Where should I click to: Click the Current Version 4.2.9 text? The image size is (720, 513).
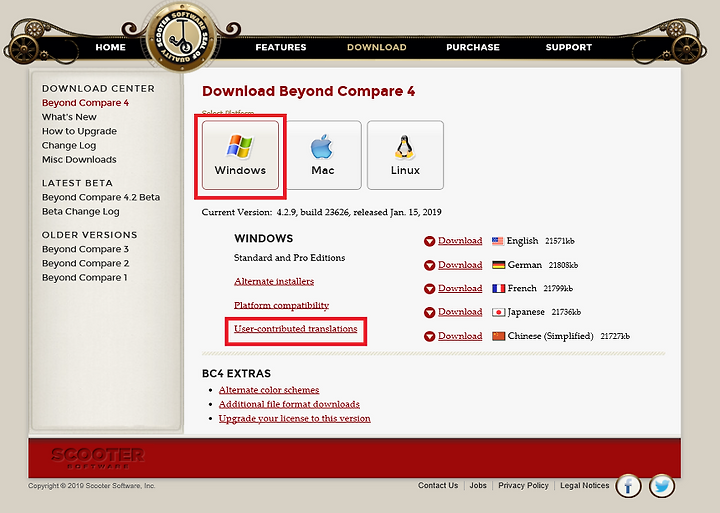pyautogui.click(x=321, y=212)
